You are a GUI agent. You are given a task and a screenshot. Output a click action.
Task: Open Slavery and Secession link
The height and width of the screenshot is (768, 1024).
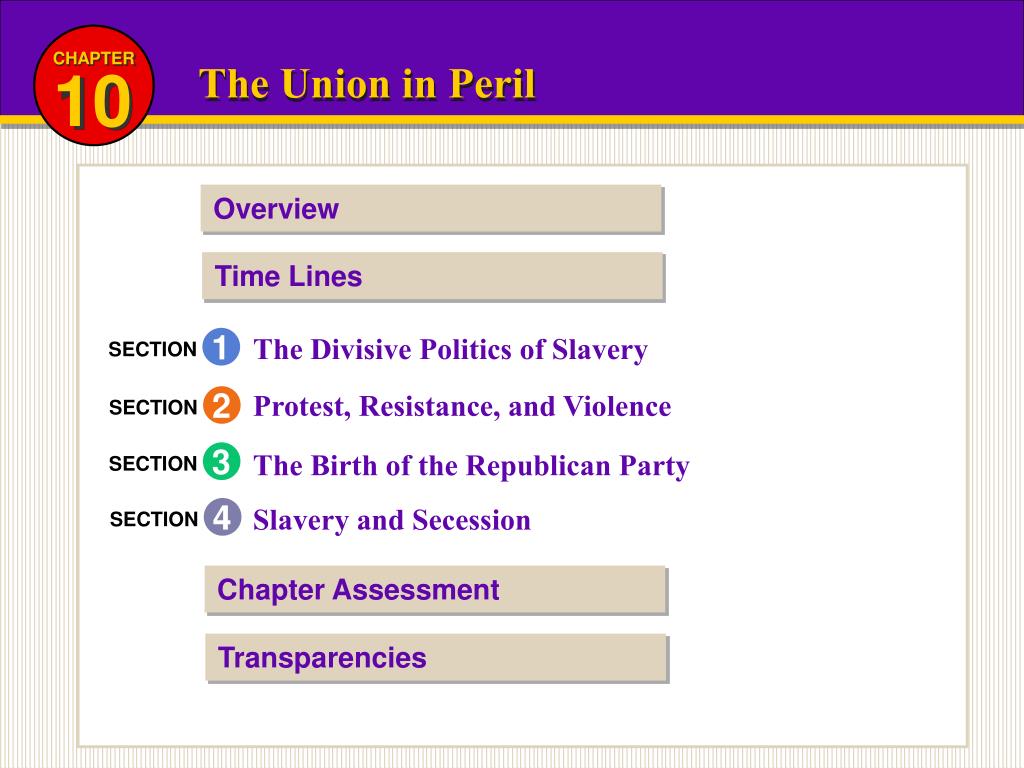click(392, 521)
